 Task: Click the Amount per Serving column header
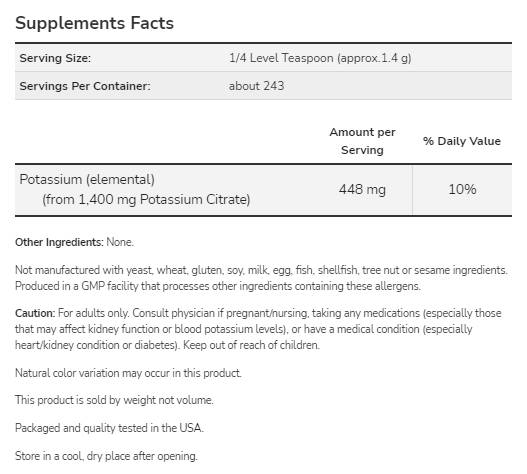(362, 141)
